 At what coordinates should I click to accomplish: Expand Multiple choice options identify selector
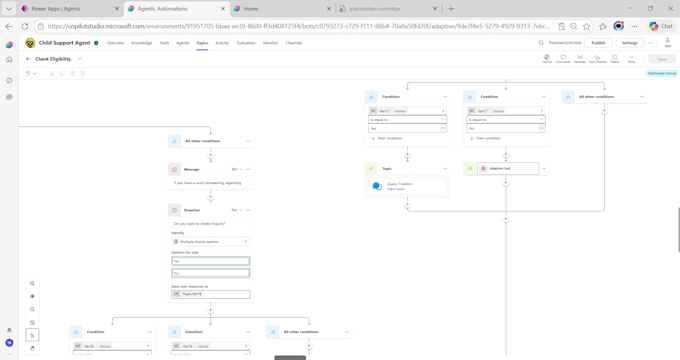pos(210,242)
